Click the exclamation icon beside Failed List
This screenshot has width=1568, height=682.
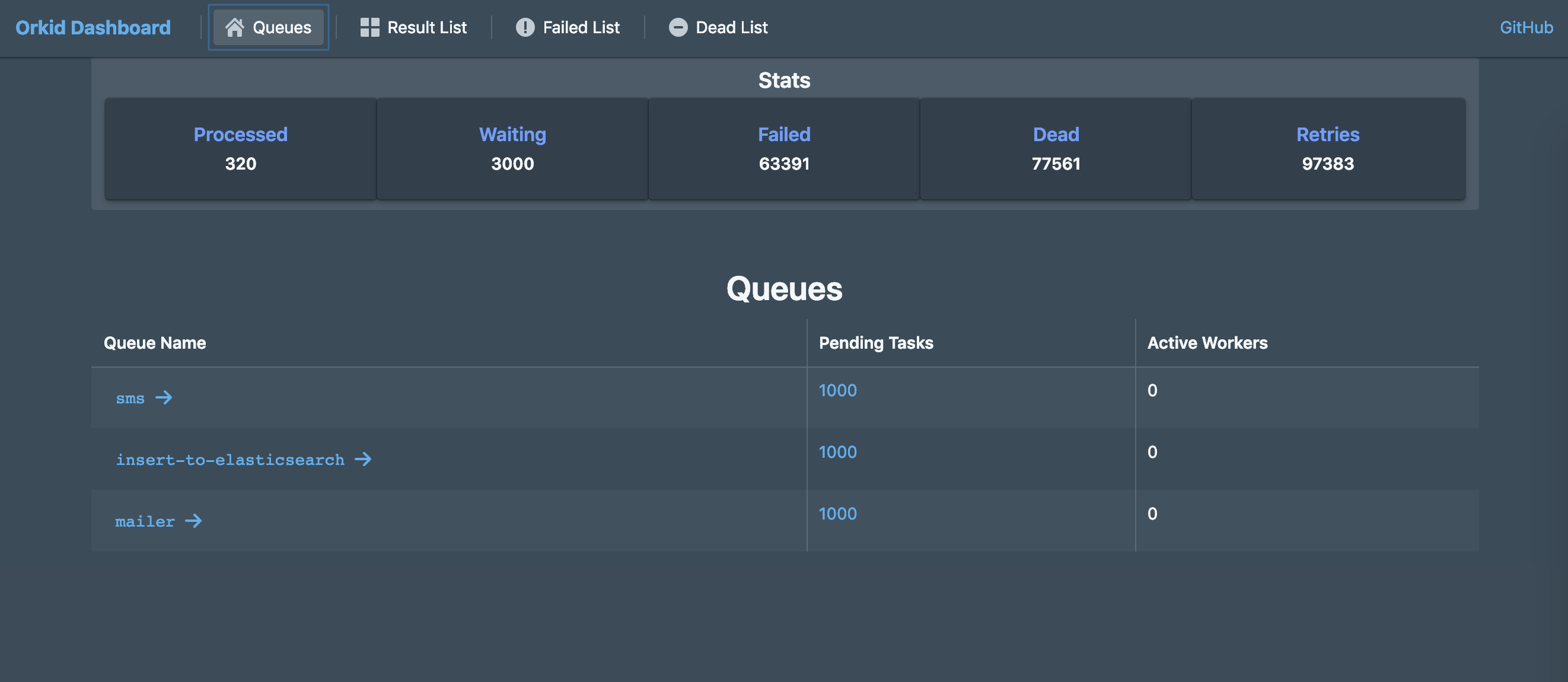[x=525, y=27]
